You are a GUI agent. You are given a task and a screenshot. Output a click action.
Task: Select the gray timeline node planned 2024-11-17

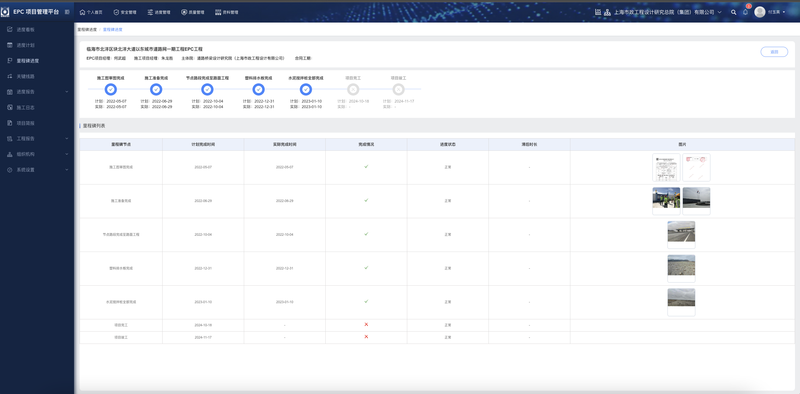click(399, 89)
